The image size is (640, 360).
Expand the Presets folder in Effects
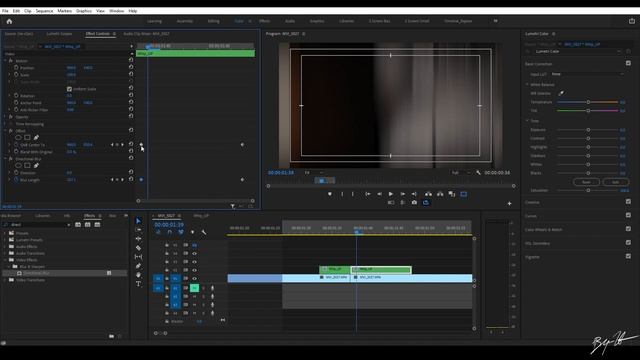click(5, 233)
